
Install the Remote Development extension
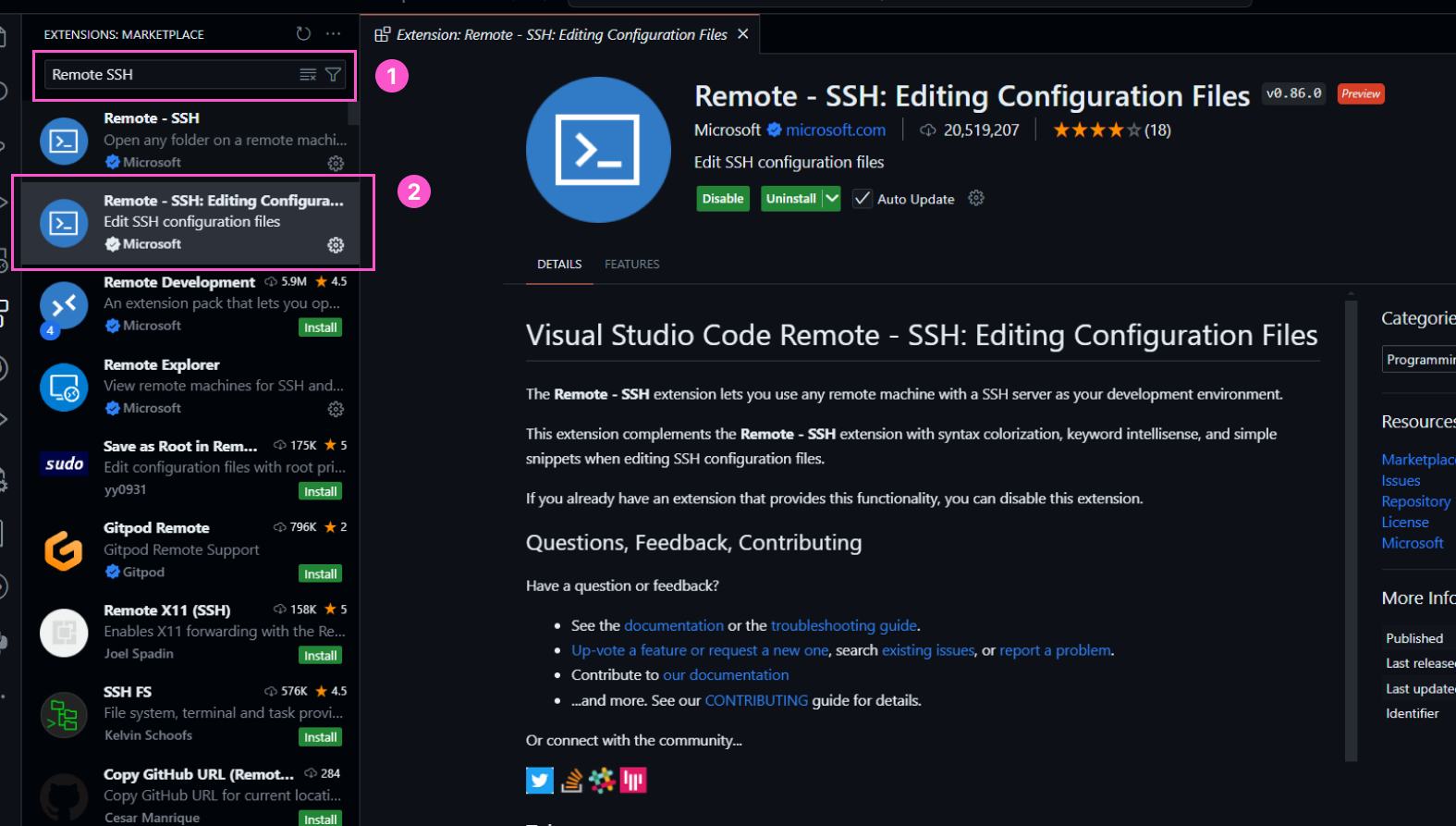[321, 327]
